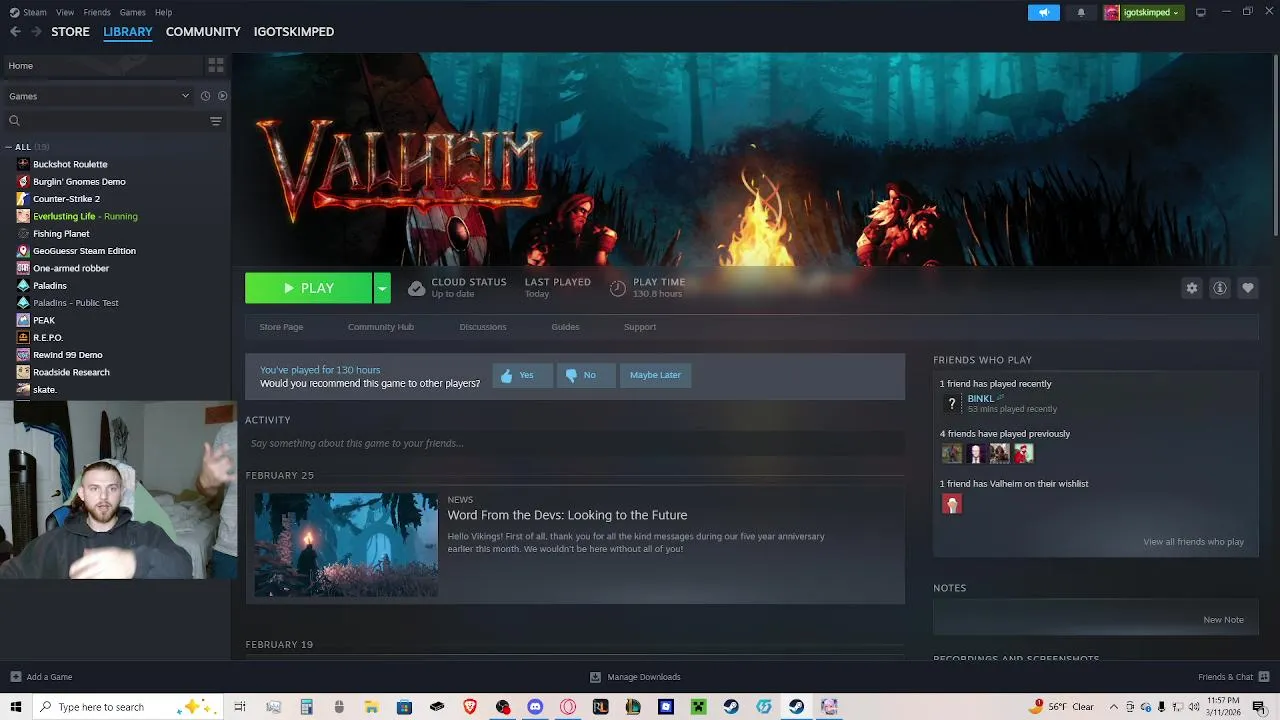Collapse the ALL games category
The height and width of the screenshot is (720, 1280).
[x=9, y=147]
